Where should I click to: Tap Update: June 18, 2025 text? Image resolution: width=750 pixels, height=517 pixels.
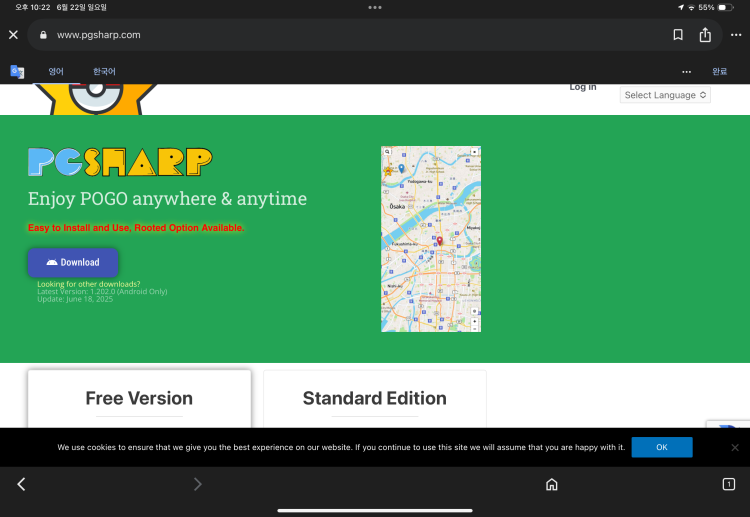(75, 299)
